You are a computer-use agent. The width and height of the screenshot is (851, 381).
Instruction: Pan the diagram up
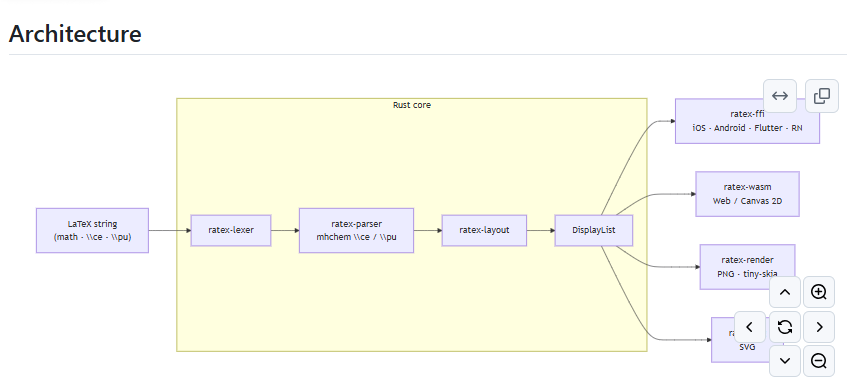tap(785, 292)
